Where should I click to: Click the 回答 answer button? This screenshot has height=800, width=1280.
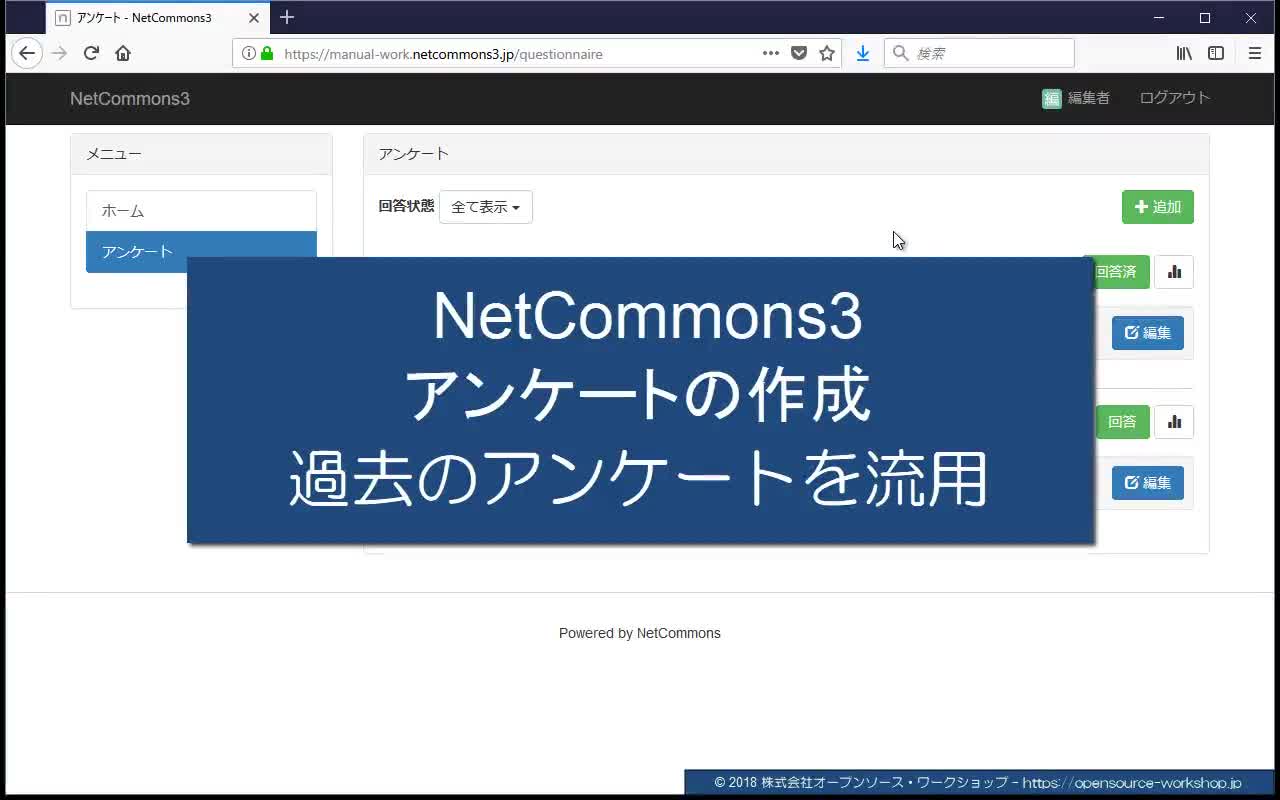tap(1123, 422)
